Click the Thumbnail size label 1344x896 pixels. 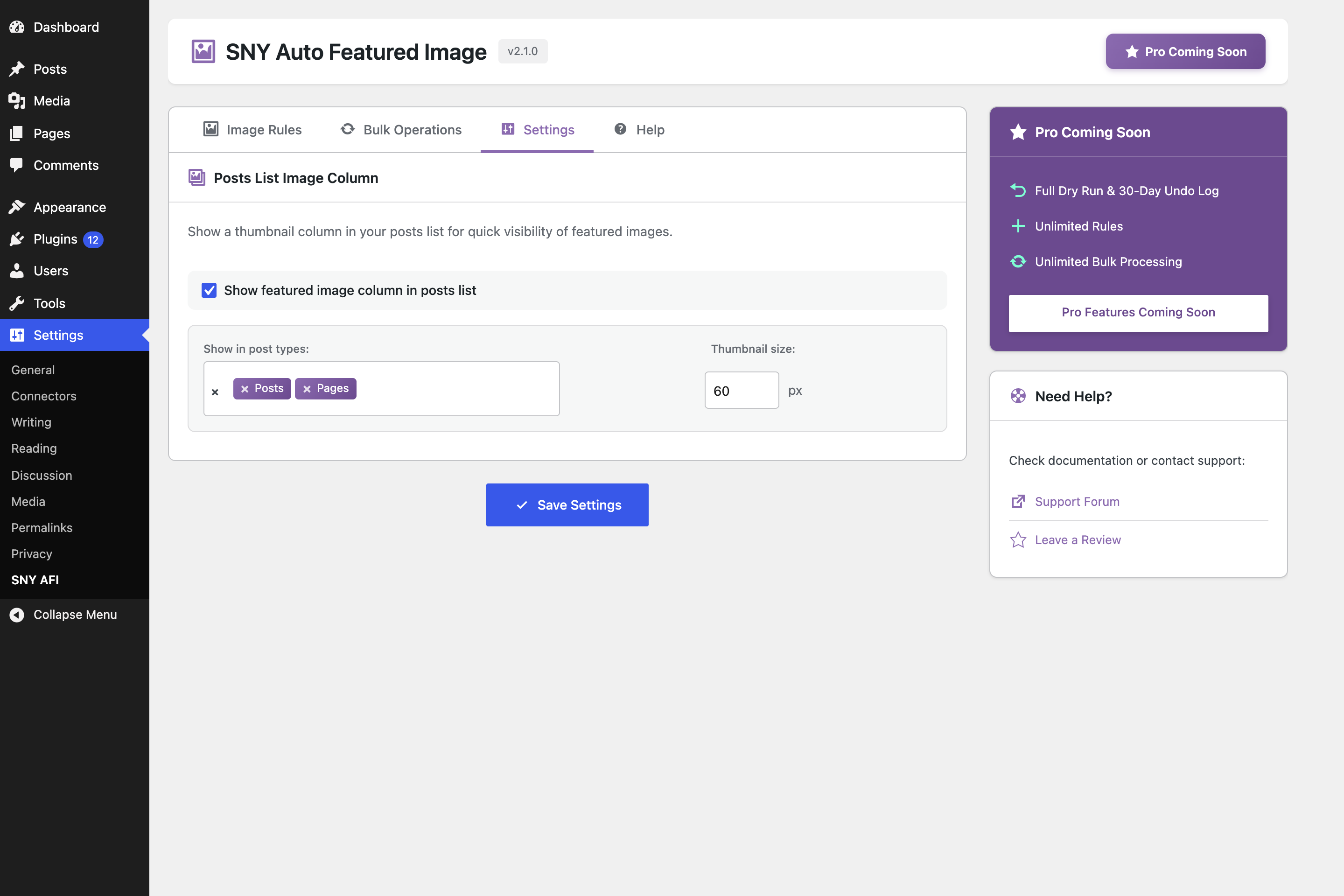[x=753, y=349]
